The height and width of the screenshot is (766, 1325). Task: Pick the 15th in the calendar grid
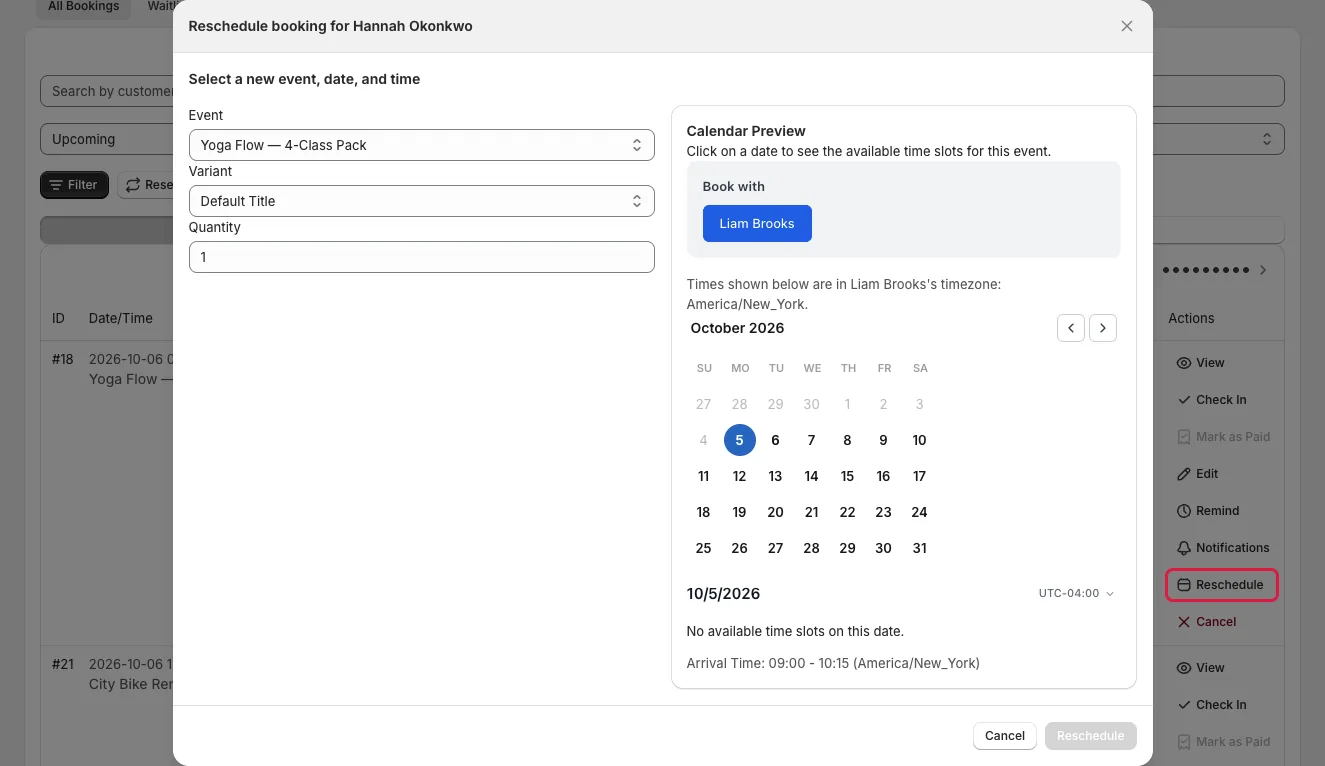coord(848,476)
